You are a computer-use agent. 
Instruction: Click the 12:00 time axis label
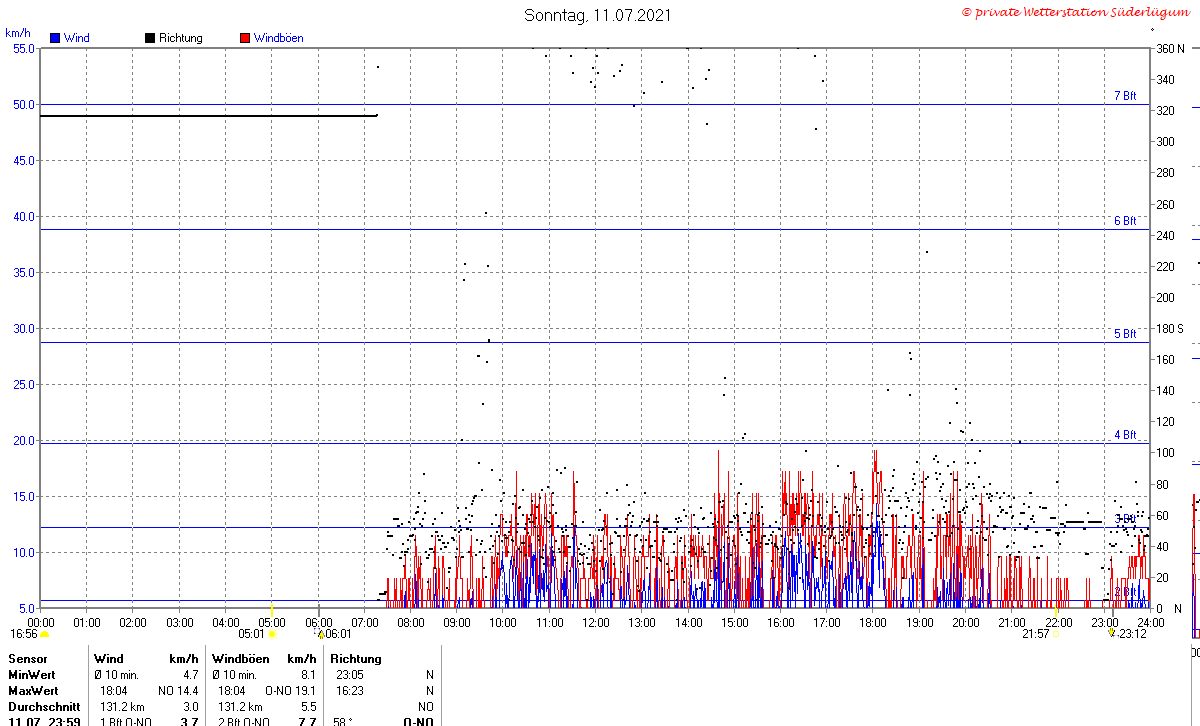(596, 622)
